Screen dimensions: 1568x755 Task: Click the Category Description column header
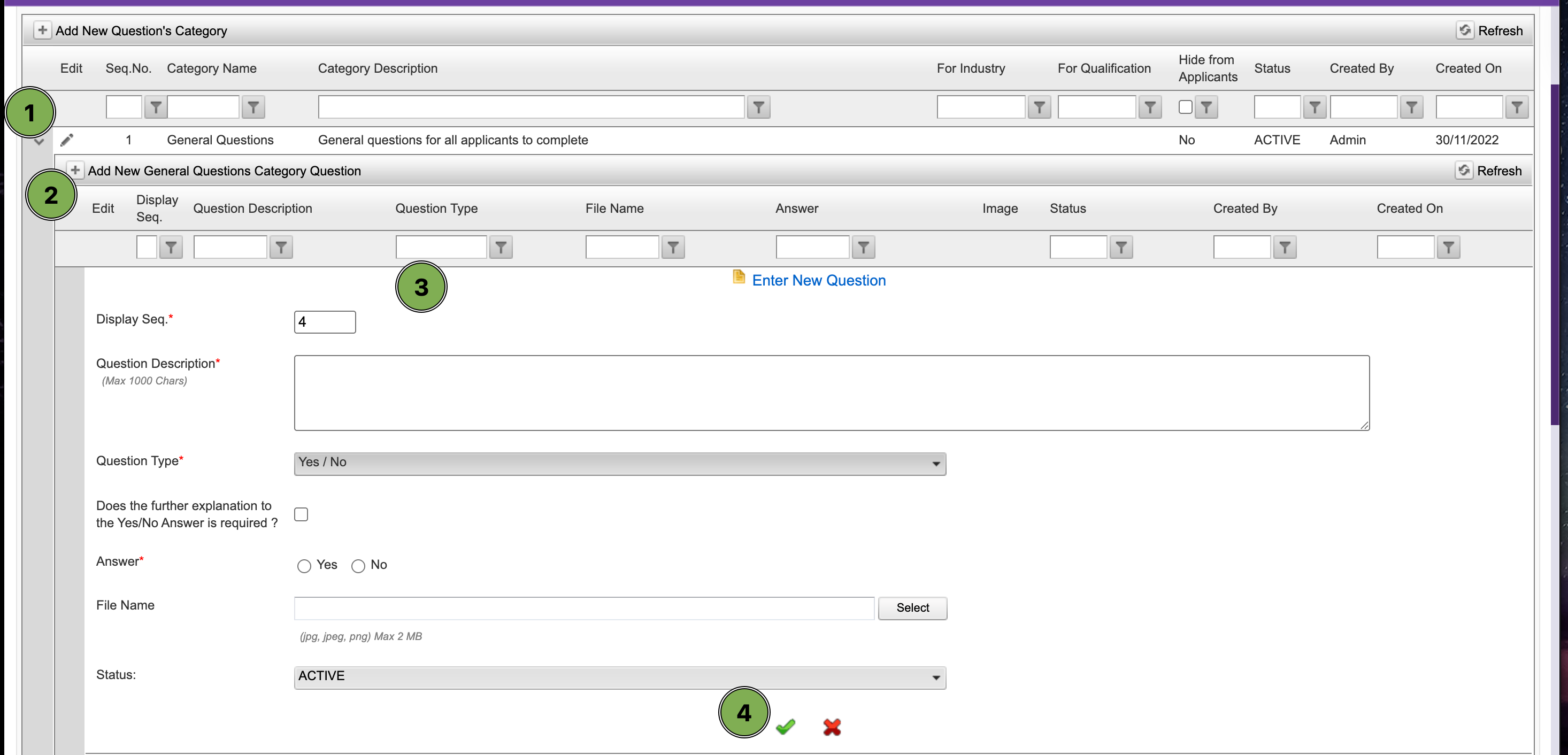tap(378, 68)
